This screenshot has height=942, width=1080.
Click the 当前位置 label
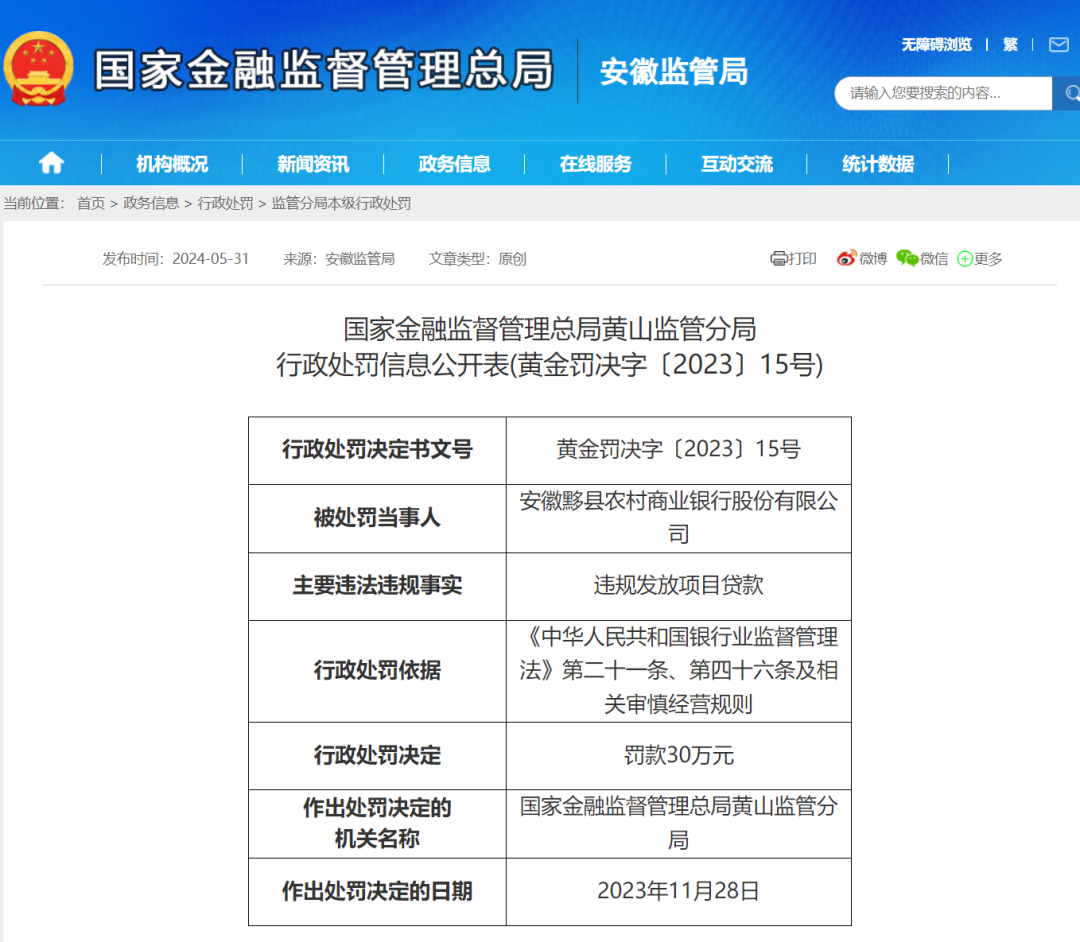point(34,203)
